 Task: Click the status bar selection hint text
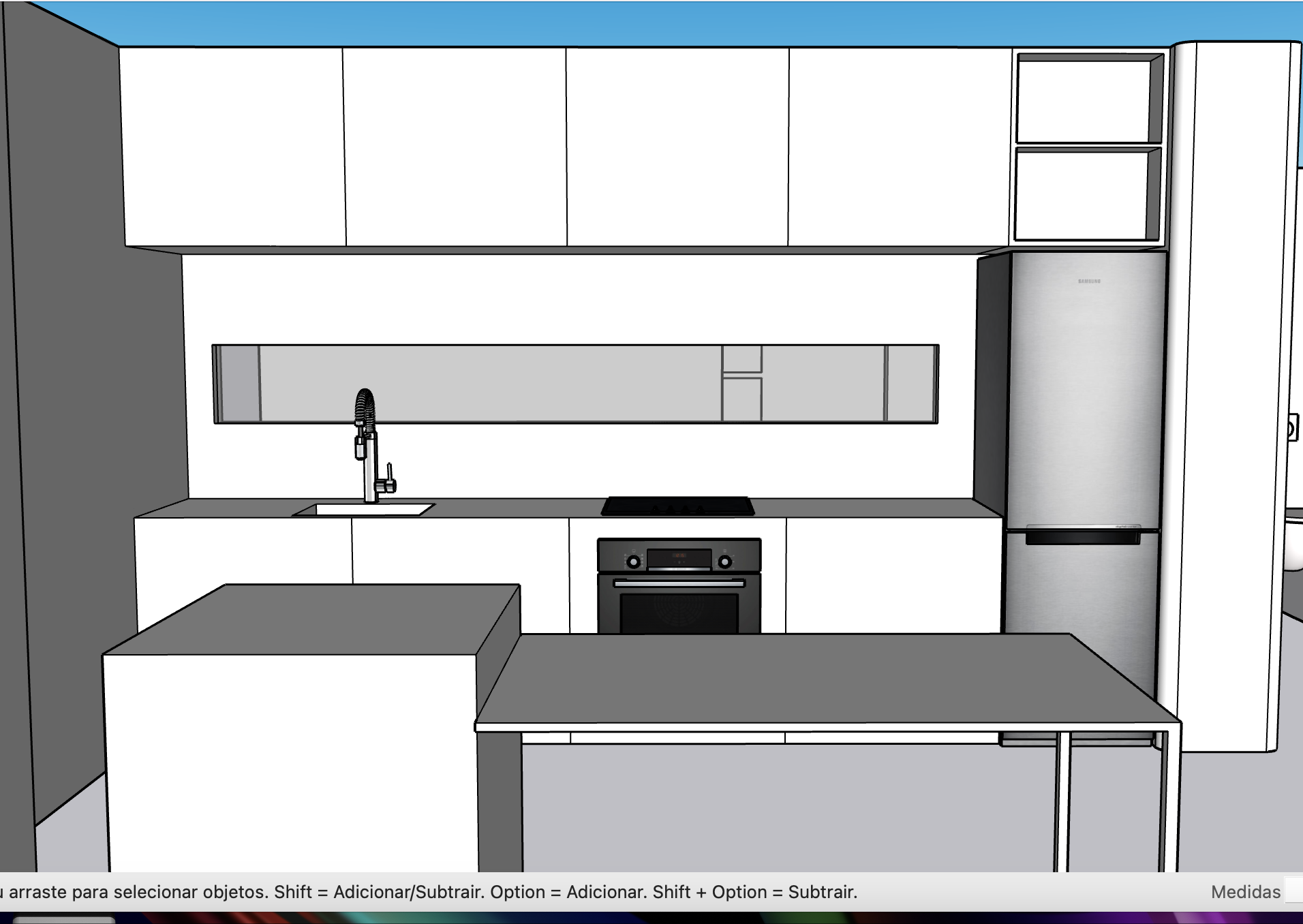pyautogui.click(x=429, y=892)
